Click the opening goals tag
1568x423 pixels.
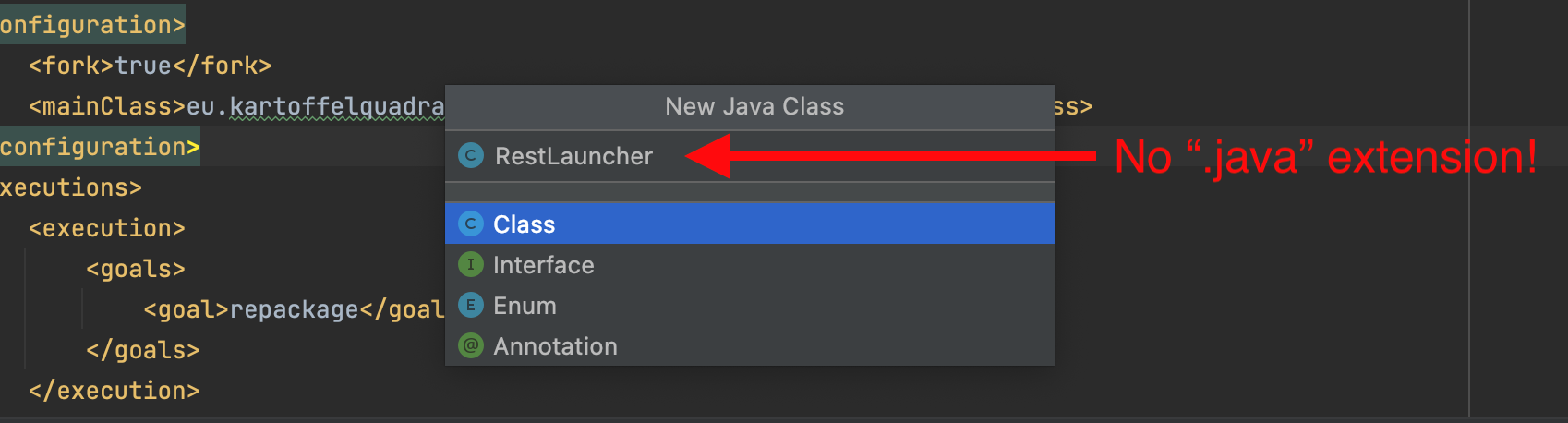pos(136,269)
